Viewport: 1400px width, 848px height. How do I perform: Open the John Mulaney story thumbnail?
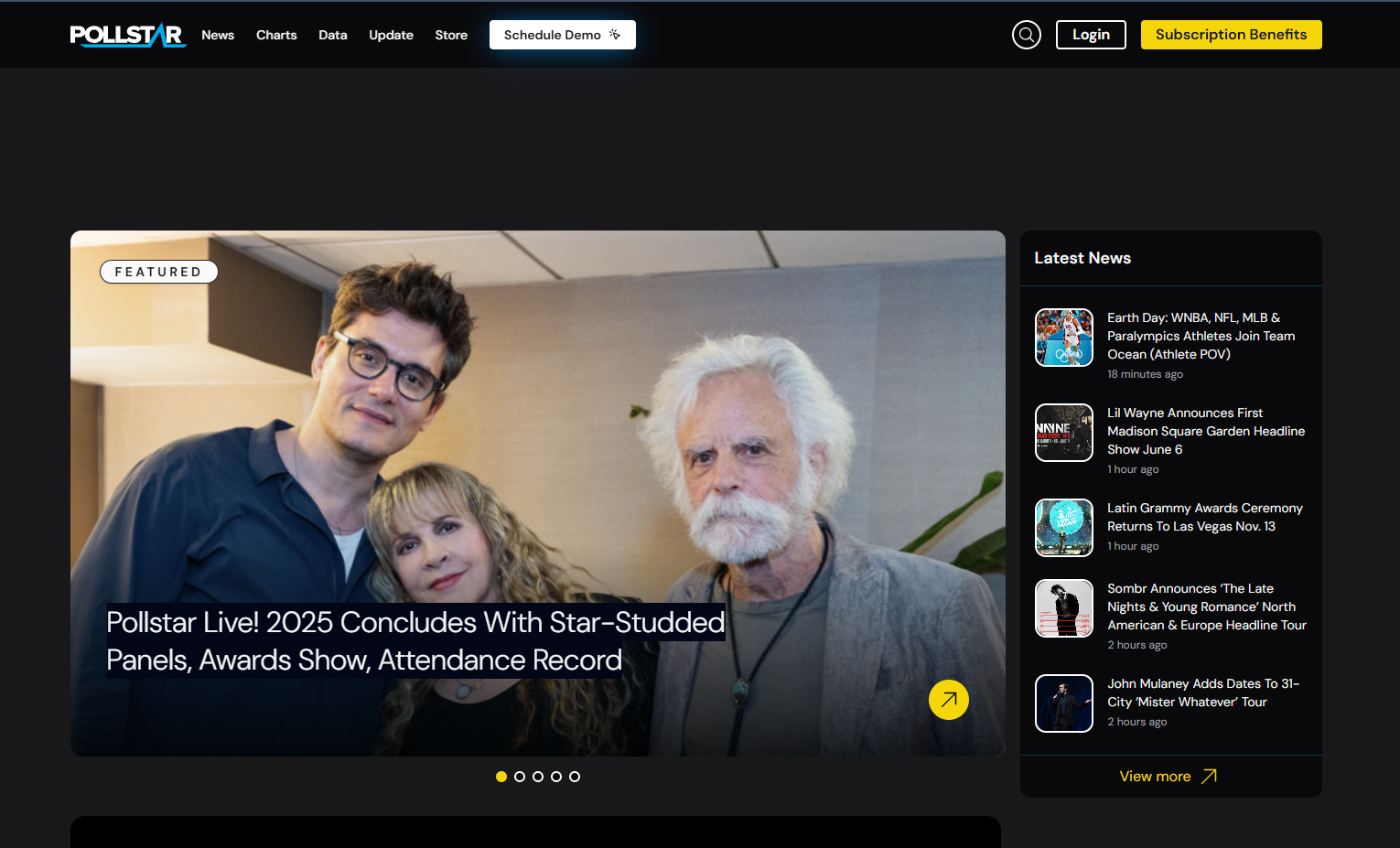(x=1064, y=703)
